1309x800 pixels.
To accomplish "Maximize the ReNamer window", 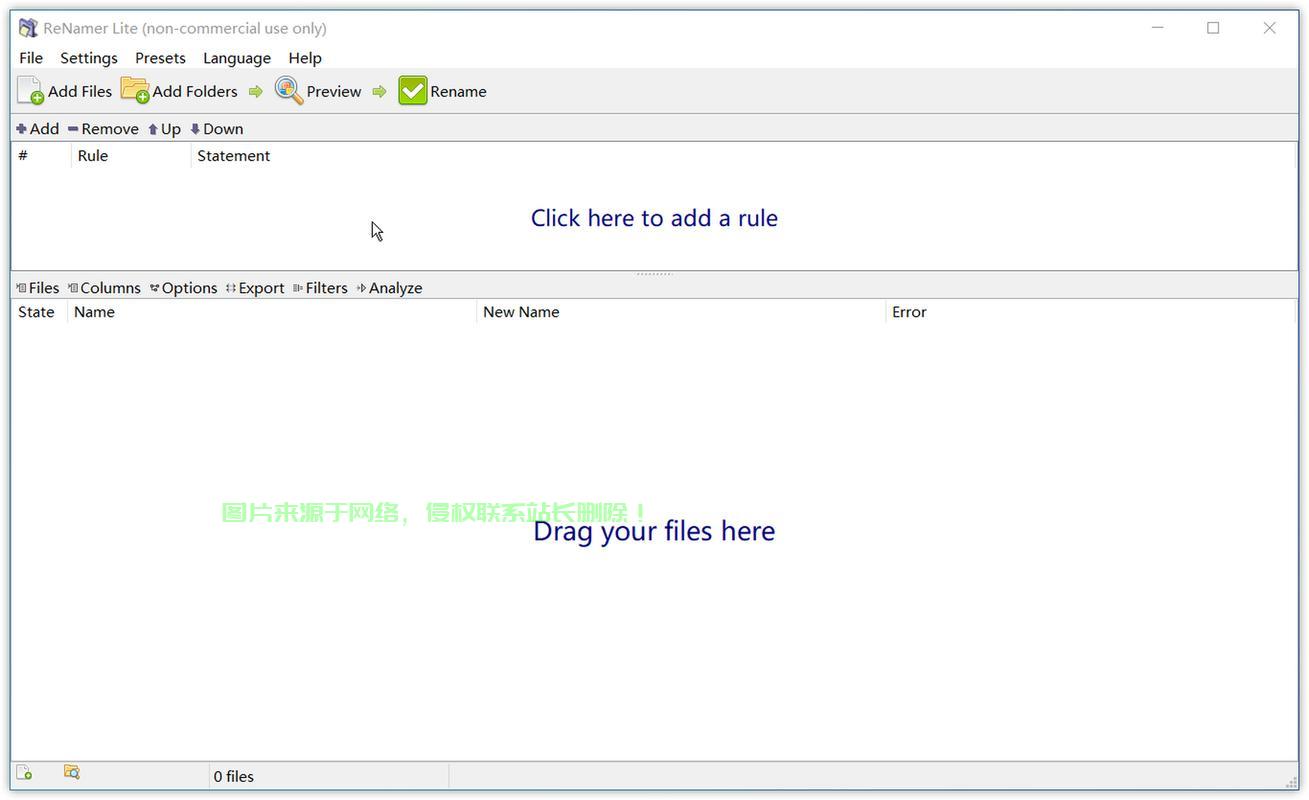I will (1213, 28).
